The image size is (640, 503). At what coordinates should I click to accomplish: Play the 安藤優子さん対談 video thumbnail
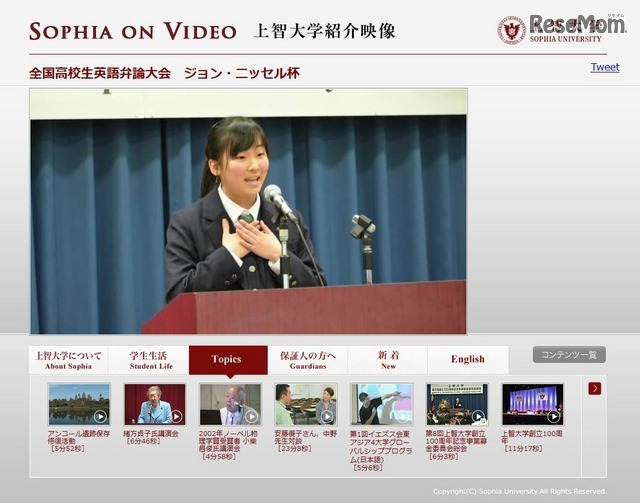(306, 404)
